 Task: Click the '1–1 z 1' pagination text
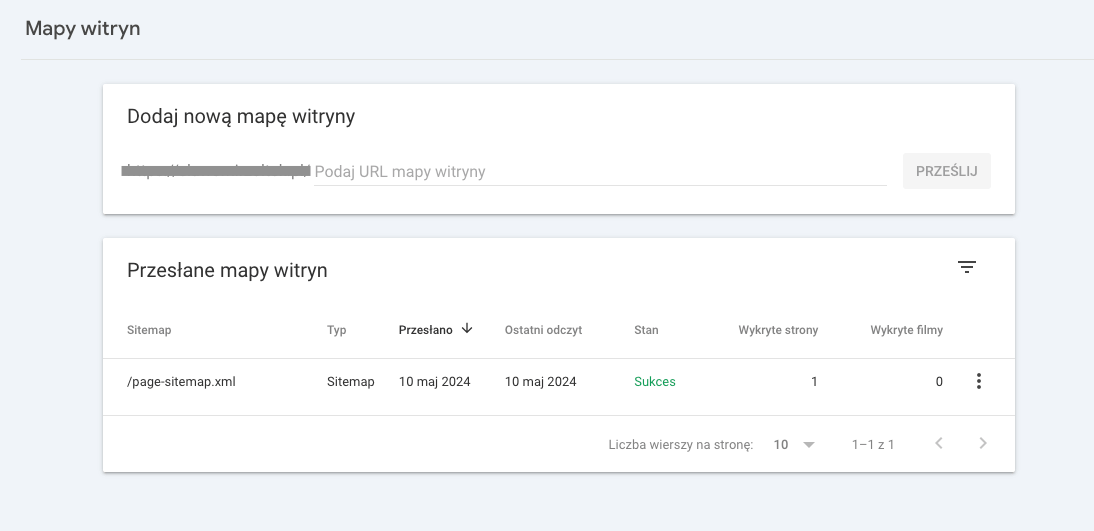872,444
